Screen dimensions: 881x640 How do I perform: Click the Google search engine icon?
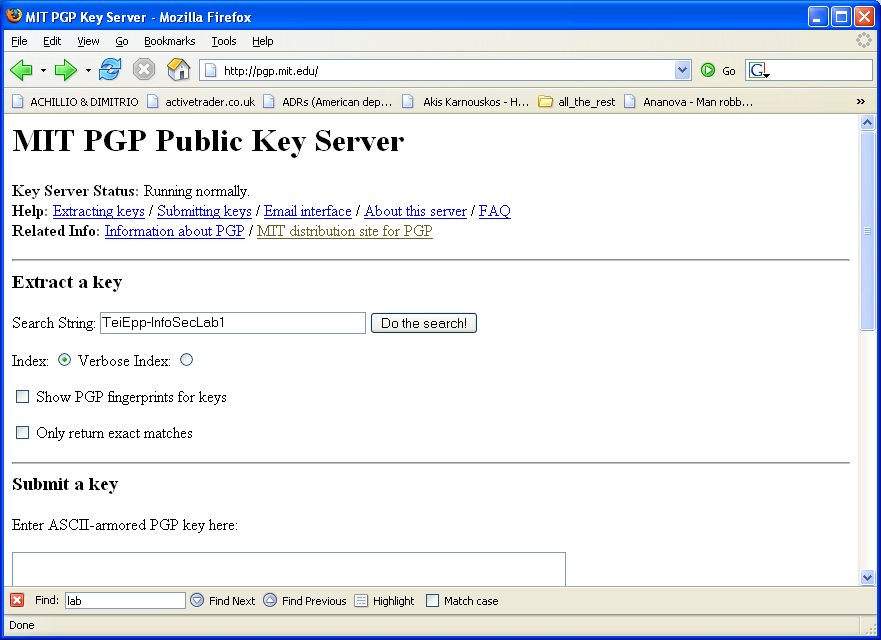point(758,70)
